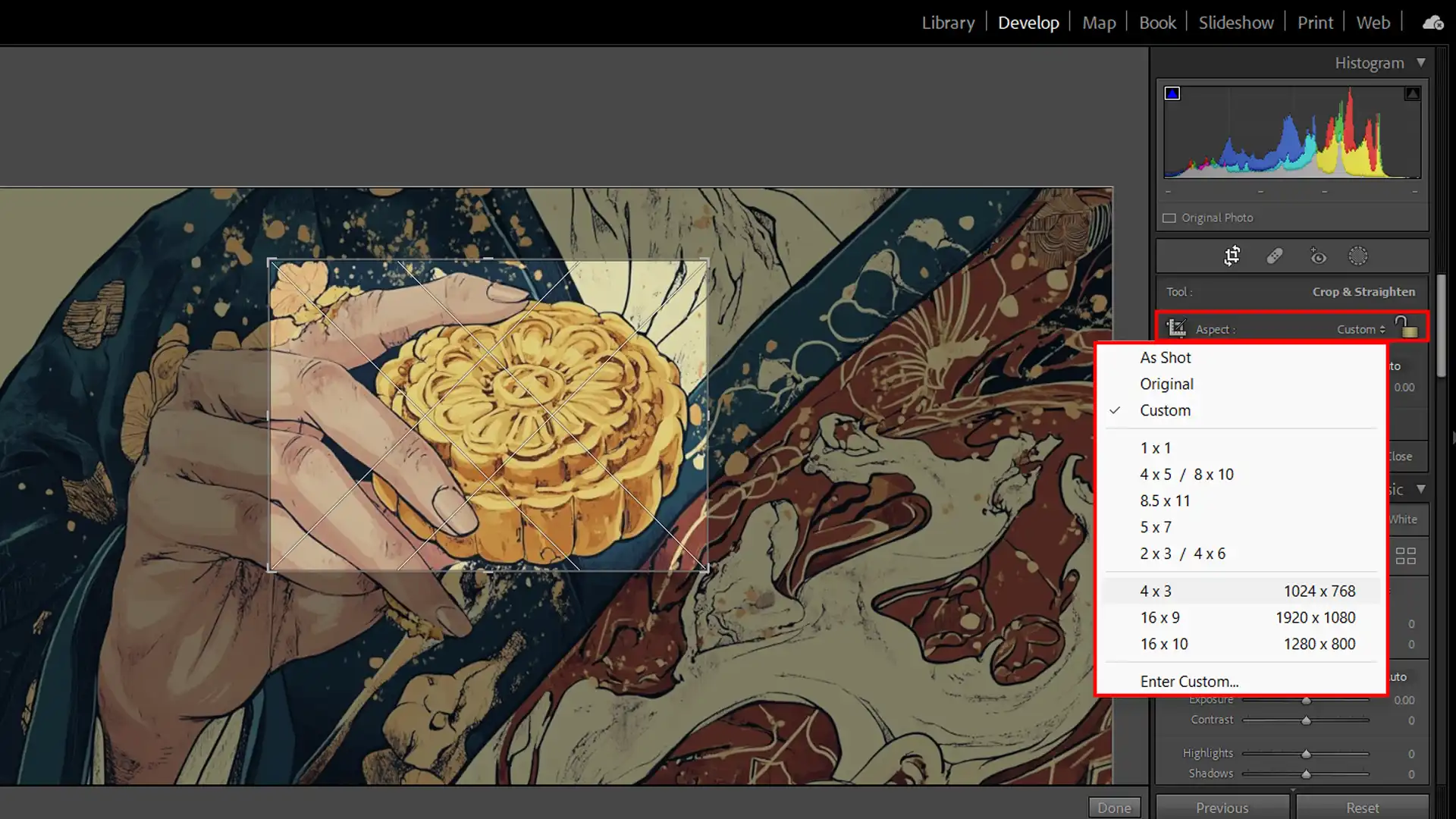Enable the Original Photo checkbox
Viewport: 1456px width, 819px height.
[x=1169, y=218]
